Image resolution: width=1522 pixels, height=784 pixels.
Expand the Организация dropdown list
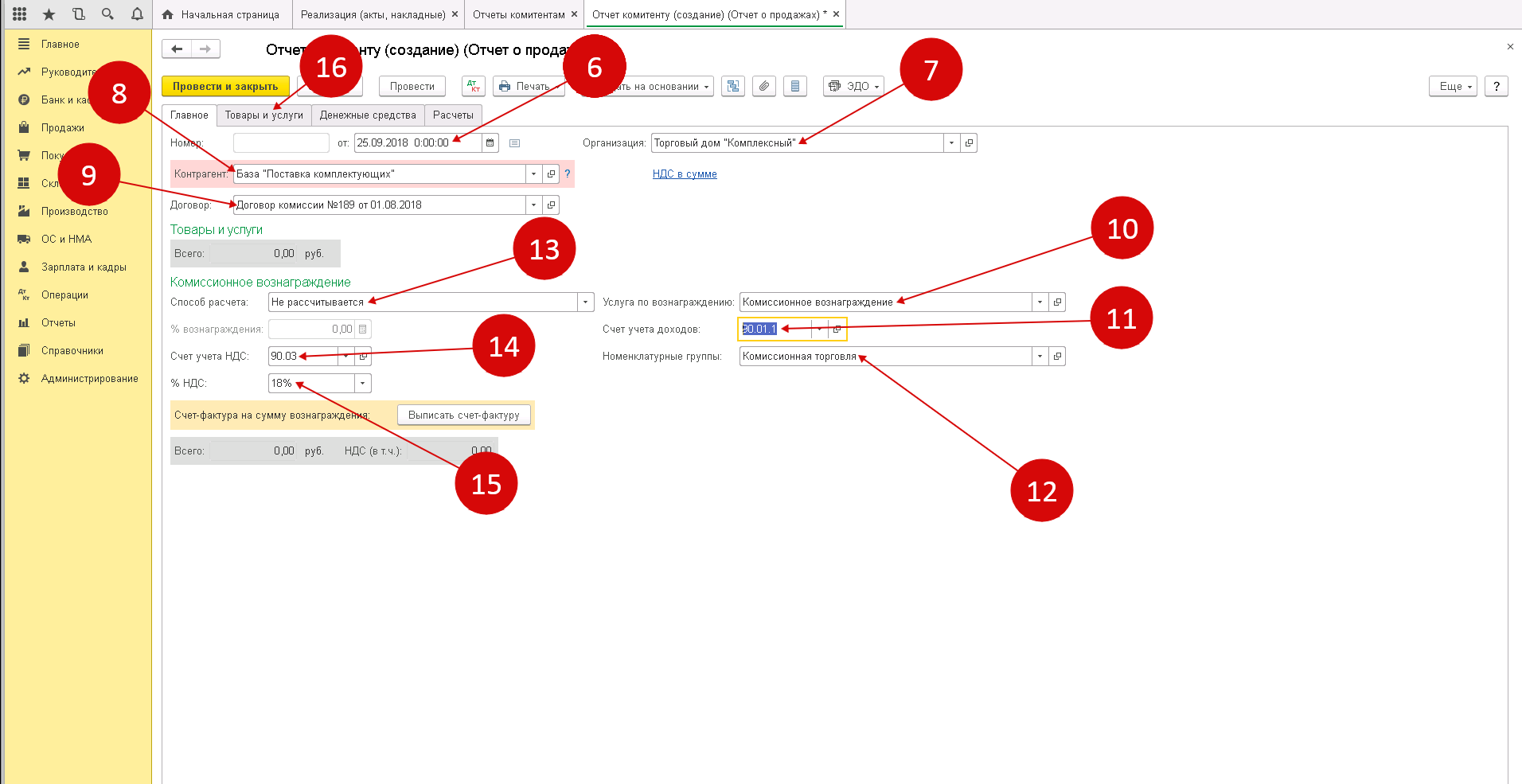(x=951, y=143)
